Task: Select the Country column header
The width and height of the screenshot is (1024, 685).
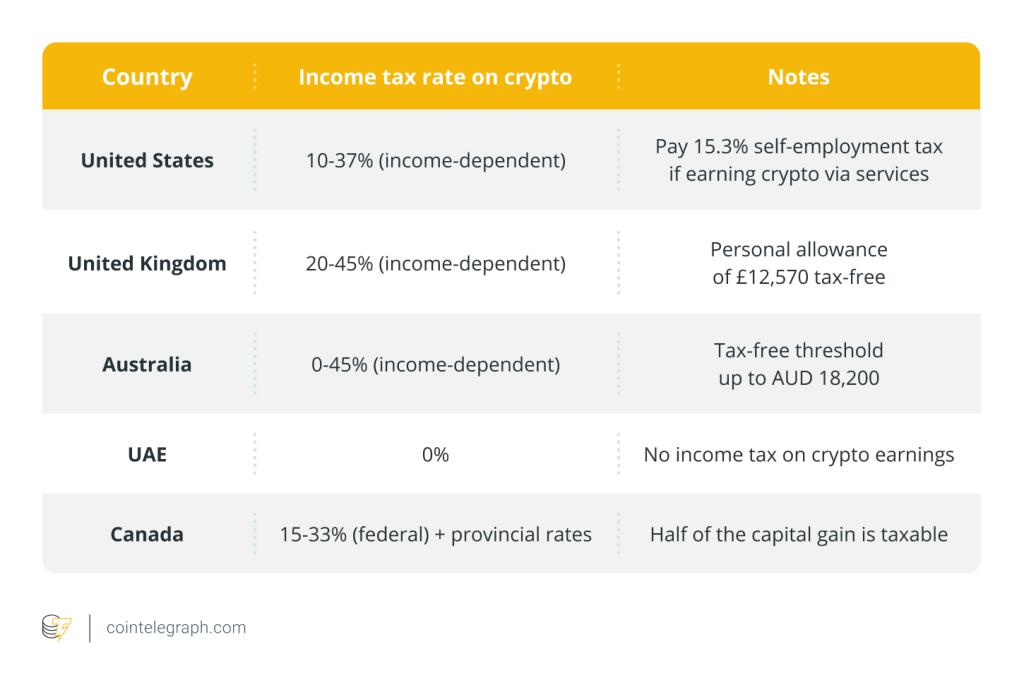Action: click(147, 77)
